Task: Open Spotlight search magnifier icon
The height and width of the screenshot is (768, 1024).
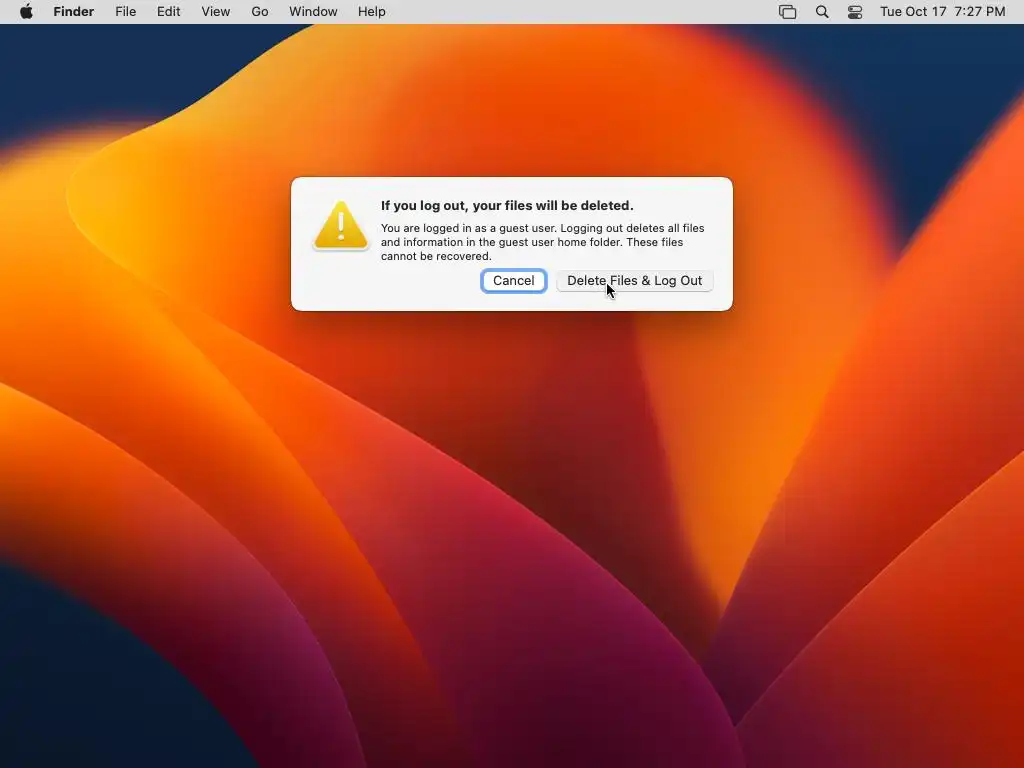Action: (822, 12)
